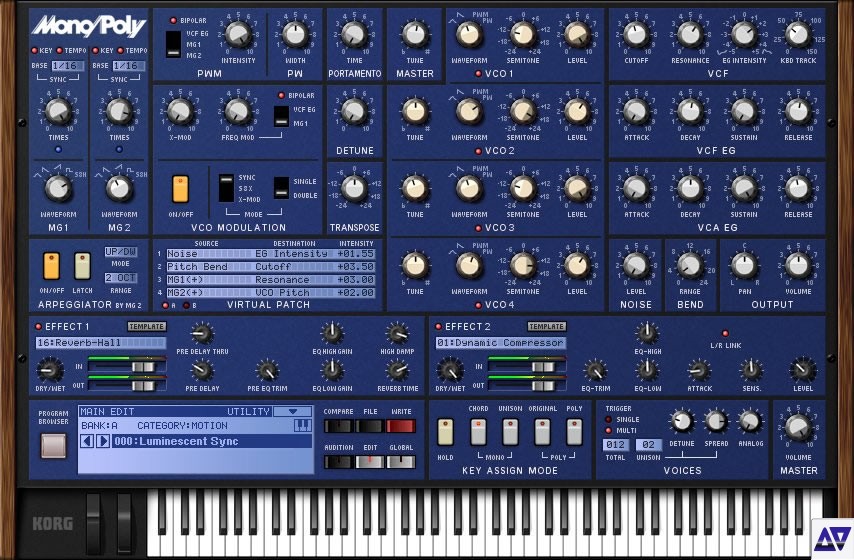
Task: Click the Compare button
Action: [338, 426]
